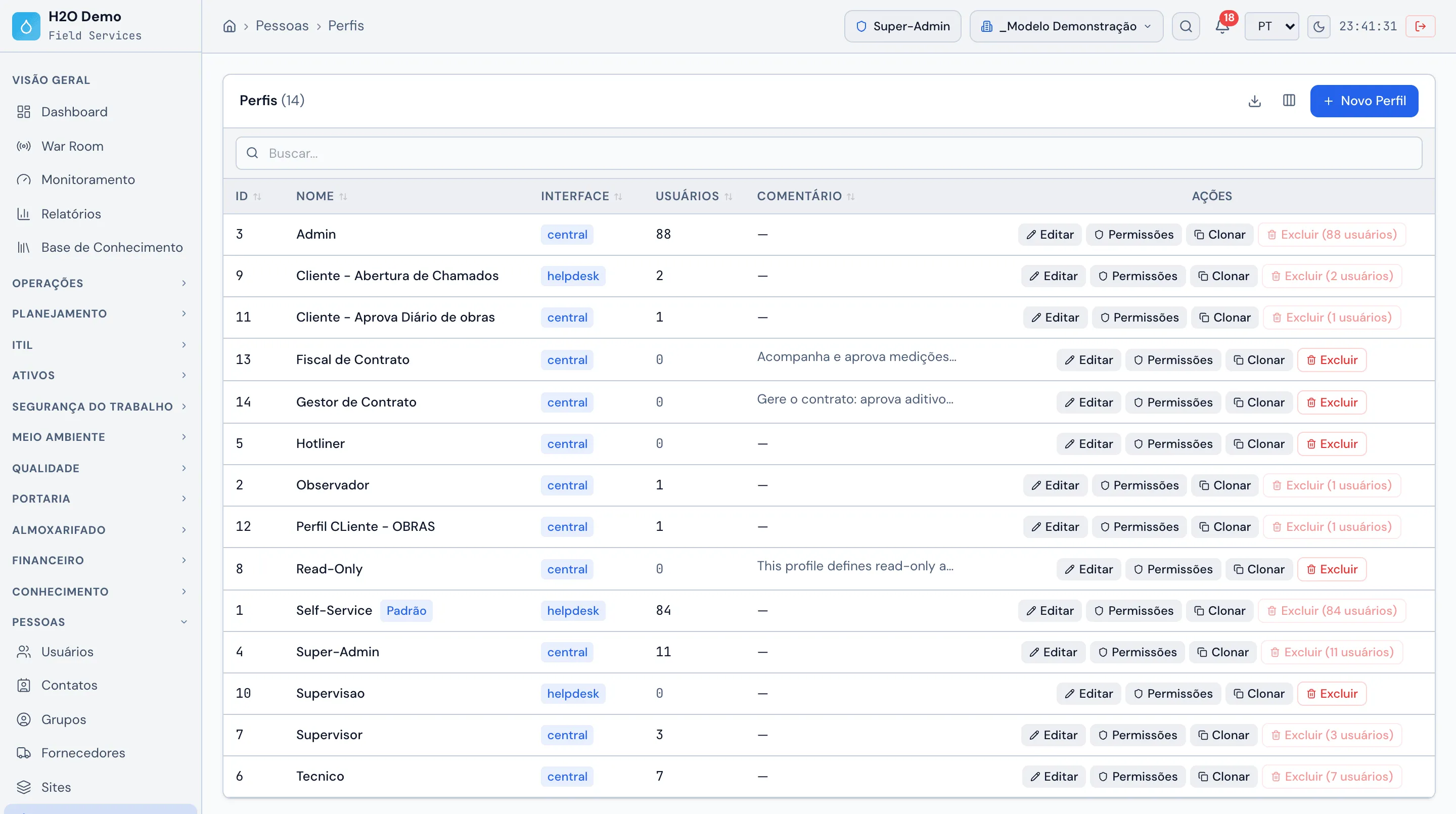Screen dimensions: 1456x814
Task: Clone the Observador profile
Action: 1225,485
